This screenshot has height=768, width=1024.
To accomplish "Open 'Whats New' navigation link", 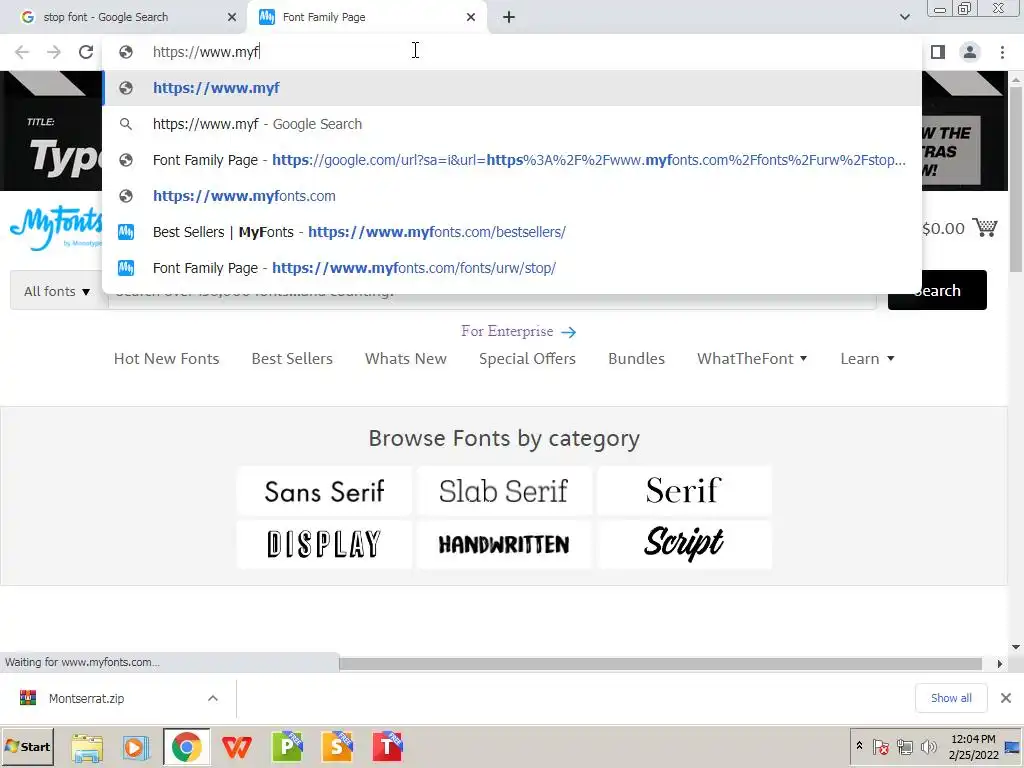I will point(406,359).
